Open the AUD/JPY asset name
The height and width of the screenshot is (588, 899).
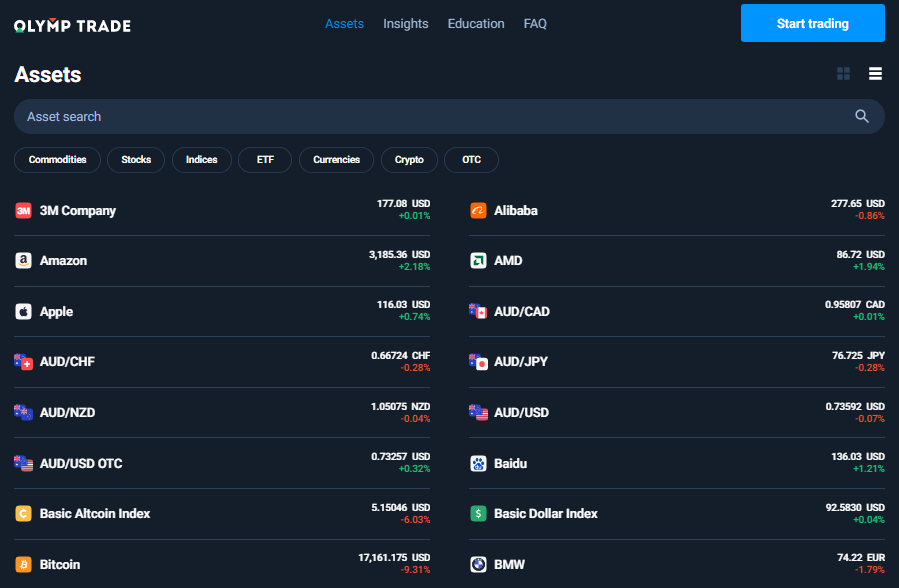[521, 362]
